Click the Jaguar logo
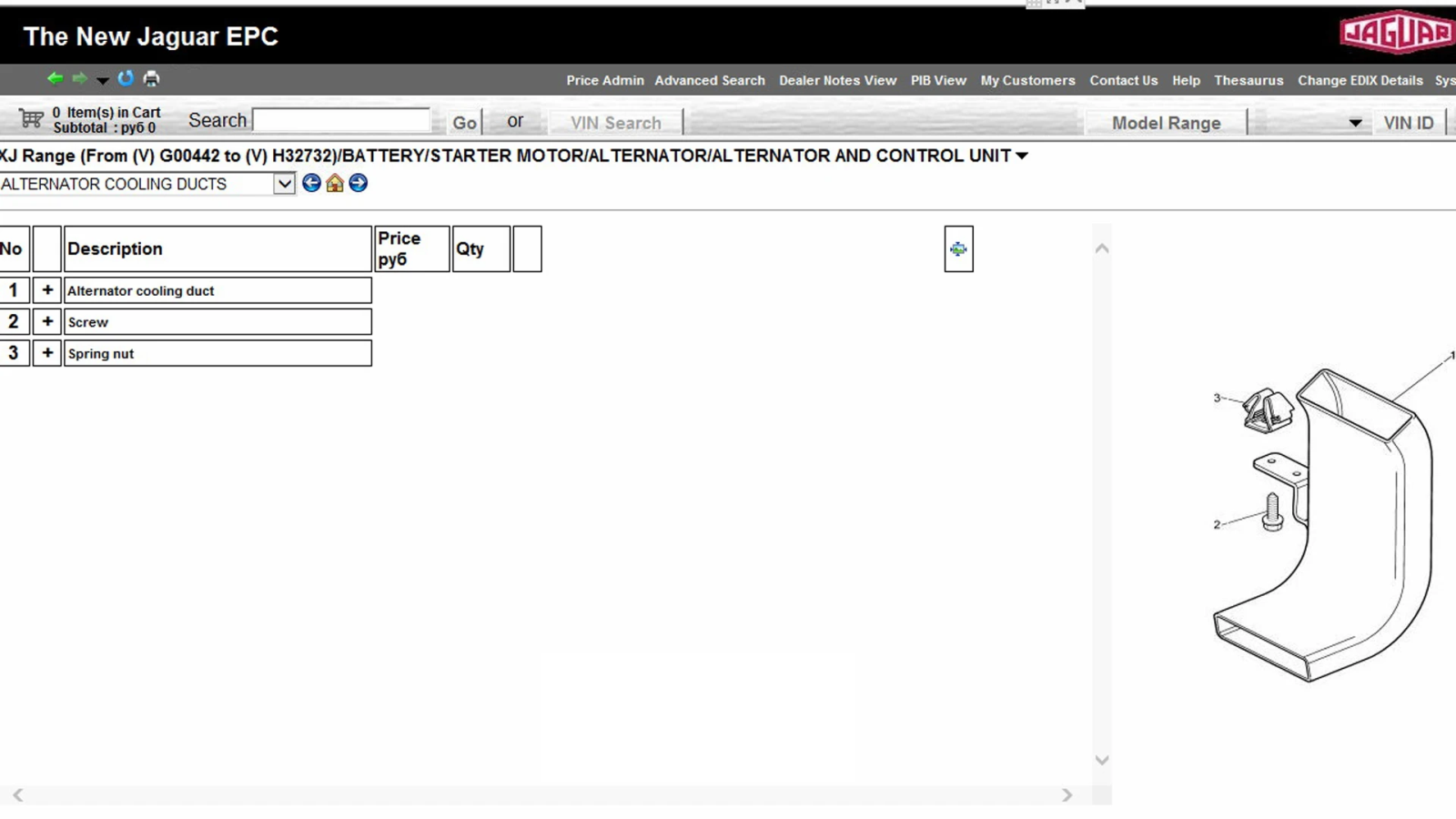The width and height of the screenshot is (1456, 819). coord(1396,33)
